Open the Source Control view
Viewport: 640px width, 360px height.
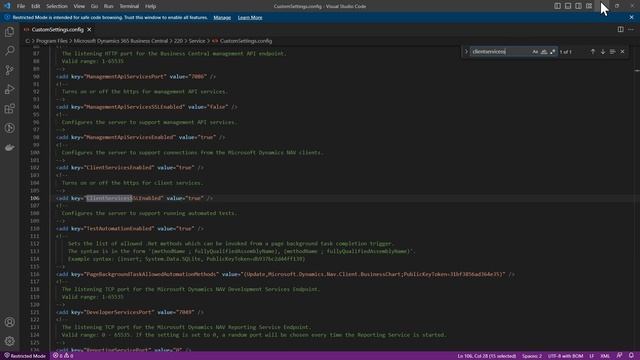(x=9, y=70)
